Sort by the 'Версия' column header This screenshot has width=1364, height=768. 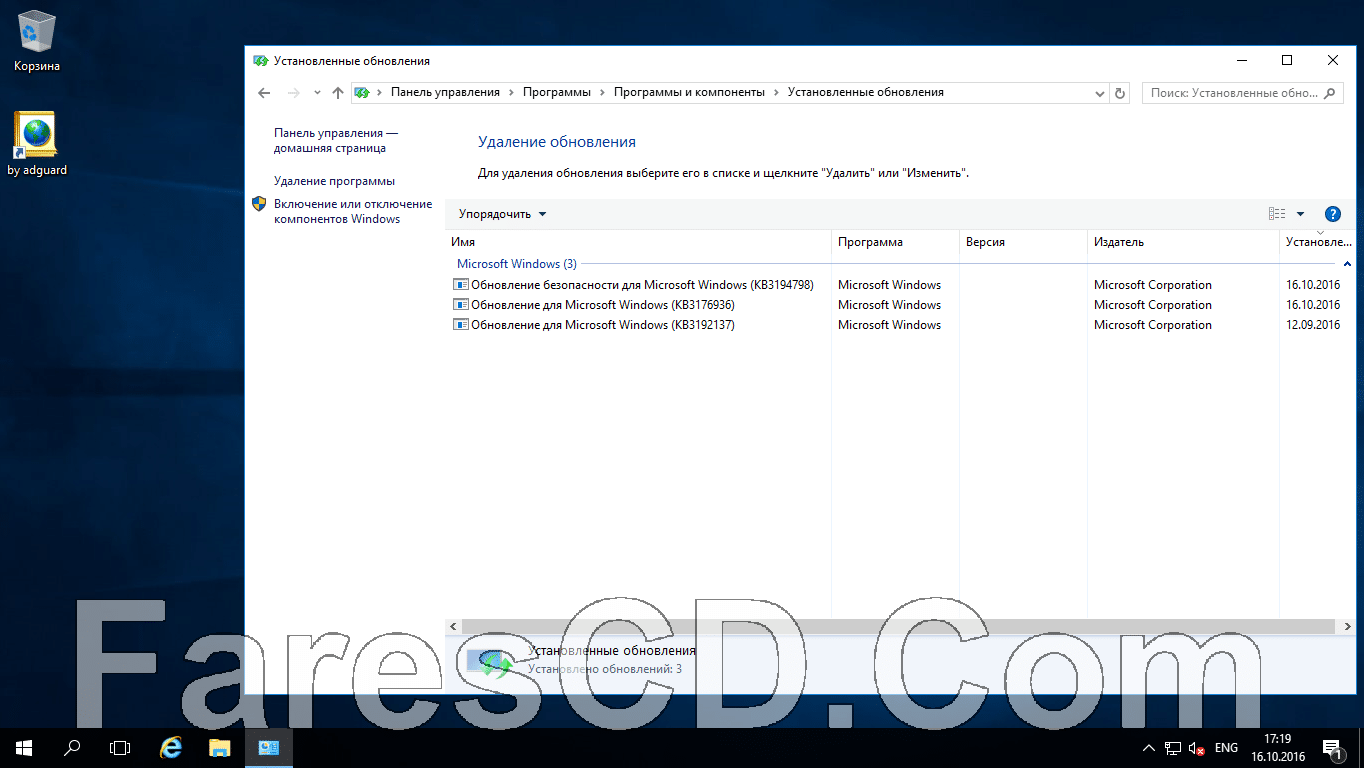1023,242
